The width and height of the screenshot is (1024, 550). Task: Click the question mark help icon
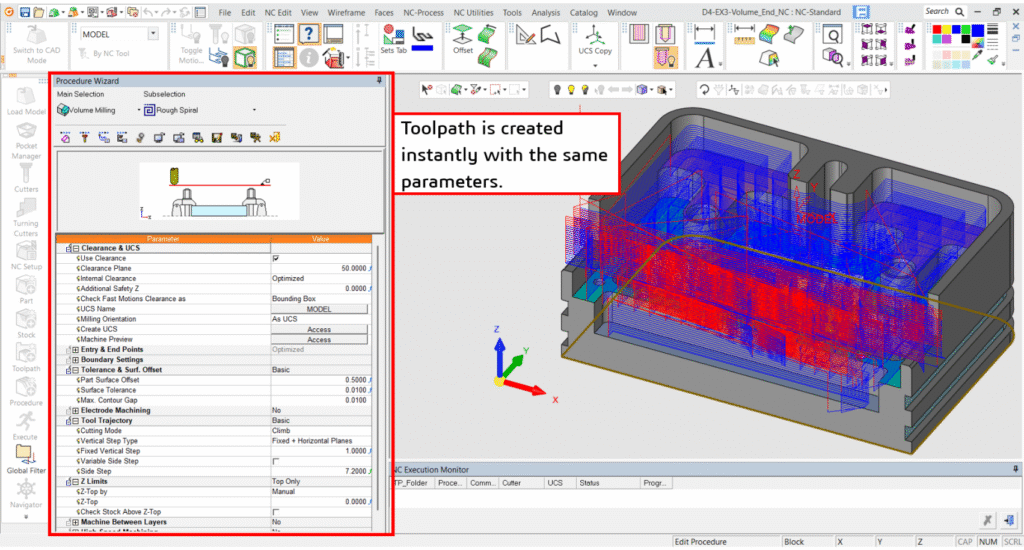pos(309,34)
